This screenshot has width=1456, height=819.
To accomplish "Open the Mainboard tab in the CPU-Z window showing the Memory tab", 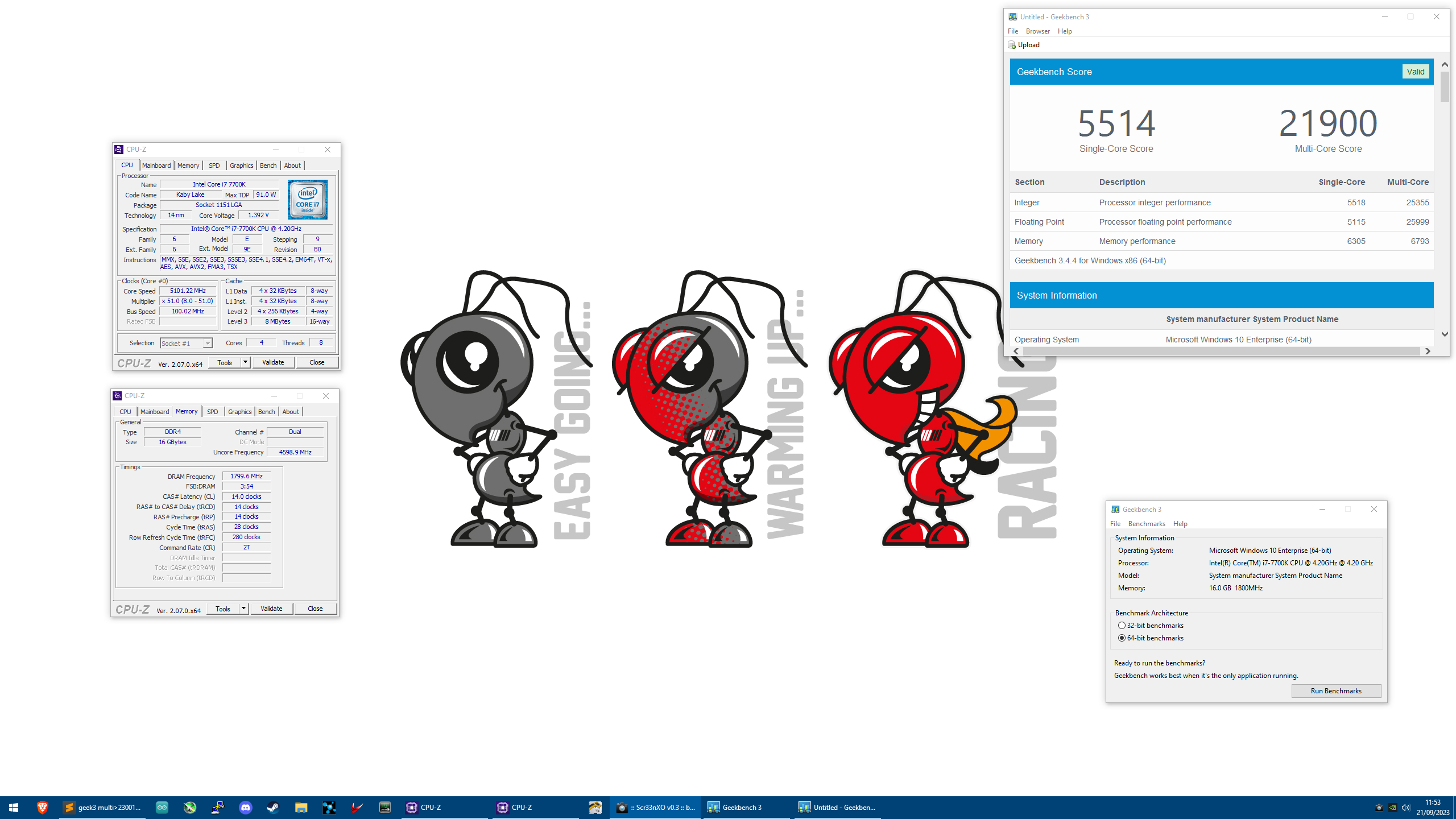I will click(155, 412).
